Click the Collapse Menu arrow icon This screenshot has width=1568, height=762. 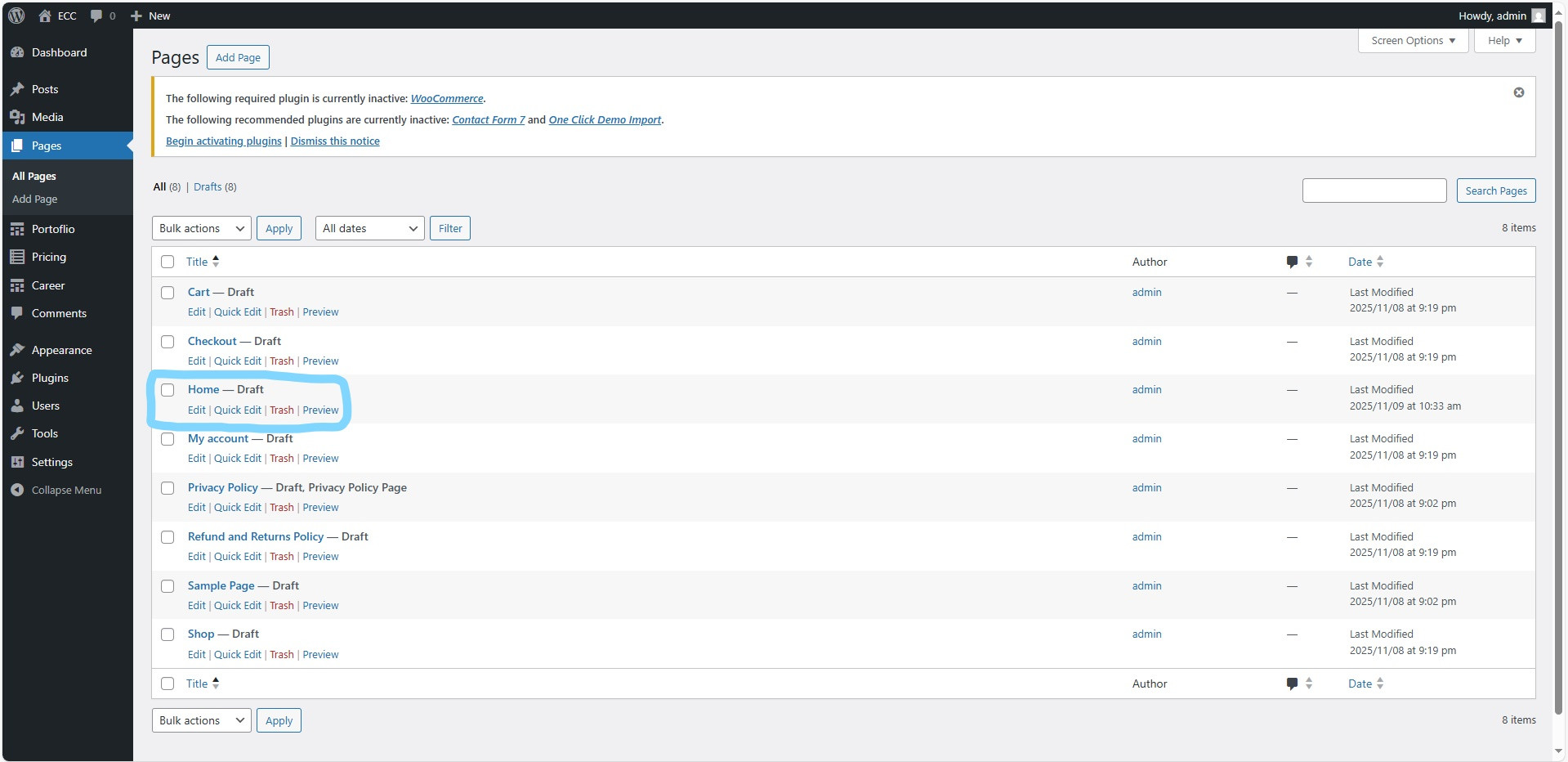[17, 490]
